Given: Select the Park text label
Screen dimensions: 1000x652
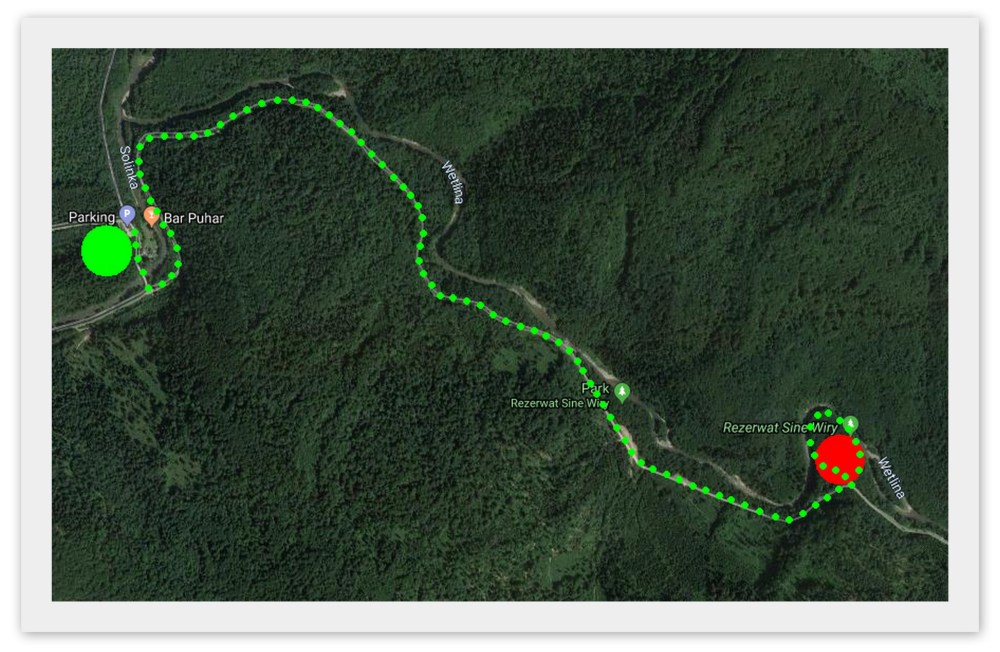Looking at the screenshot, I should click(x=595, y=388).
